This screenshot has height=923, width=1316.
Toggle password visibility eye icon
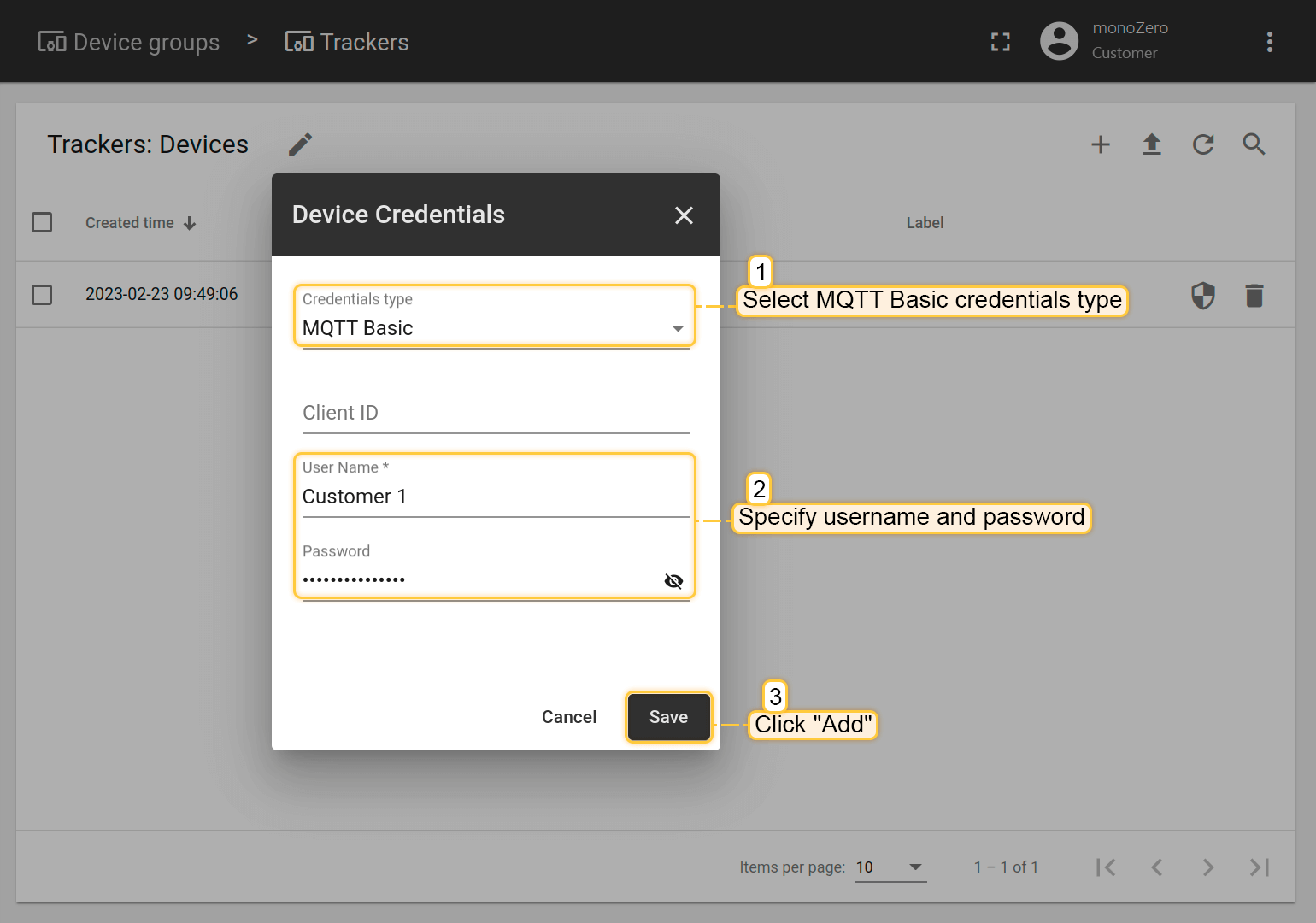click(673, 581)
